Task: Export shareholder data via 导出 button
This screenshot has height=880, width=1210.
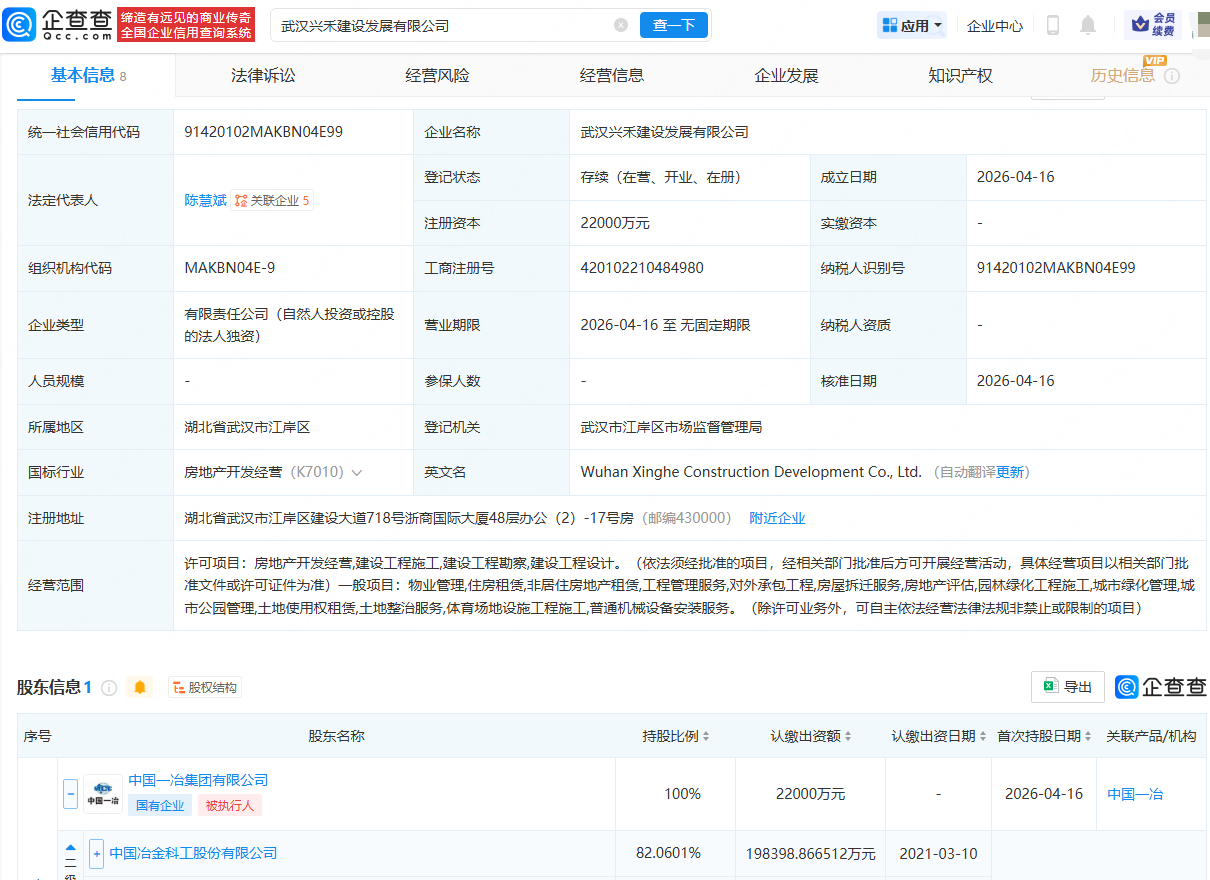Action: pos(1067,687)
